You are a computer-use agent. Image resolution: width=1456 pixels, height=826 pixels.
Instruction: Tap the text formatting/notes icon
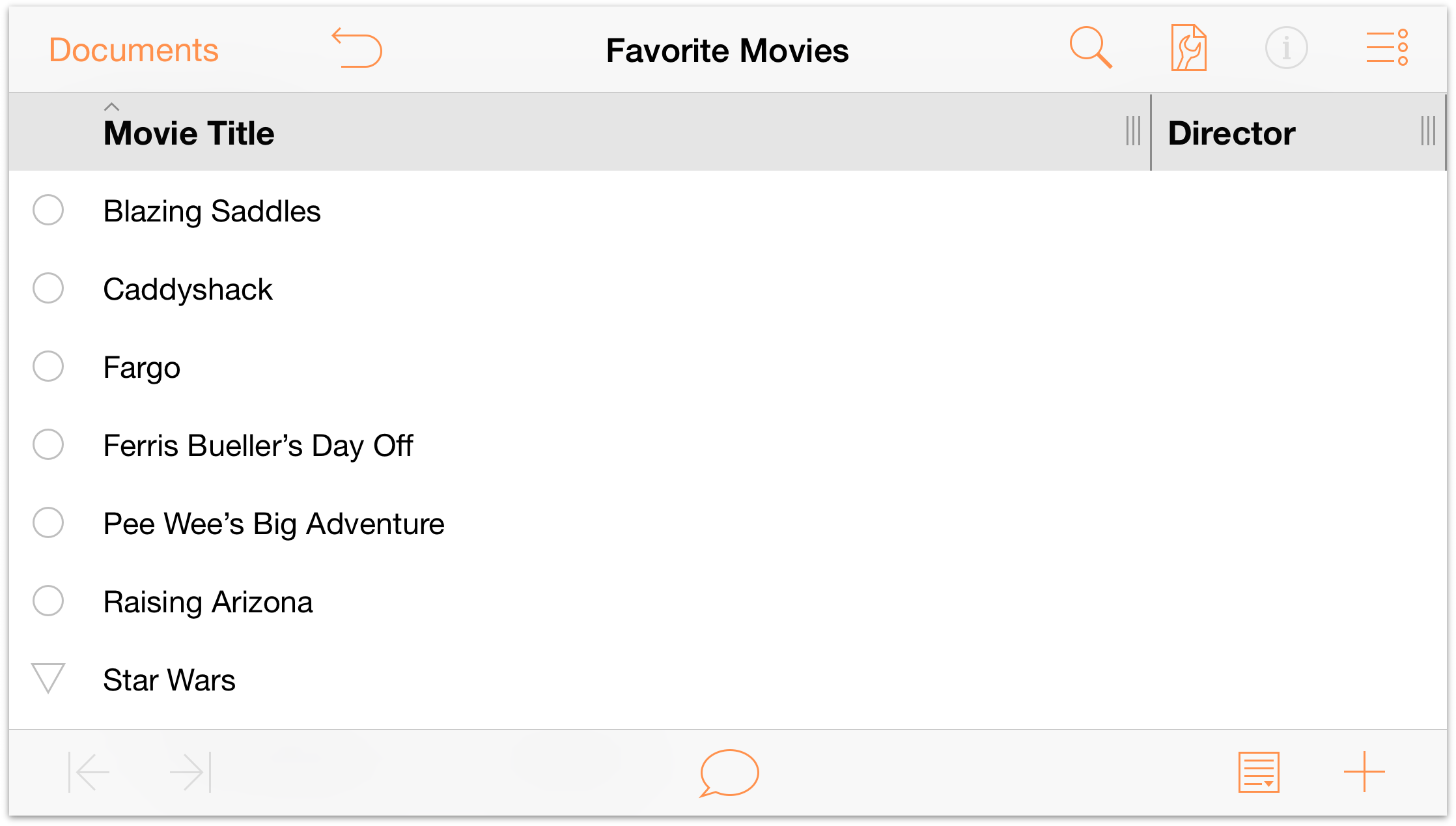[1258, 772]
